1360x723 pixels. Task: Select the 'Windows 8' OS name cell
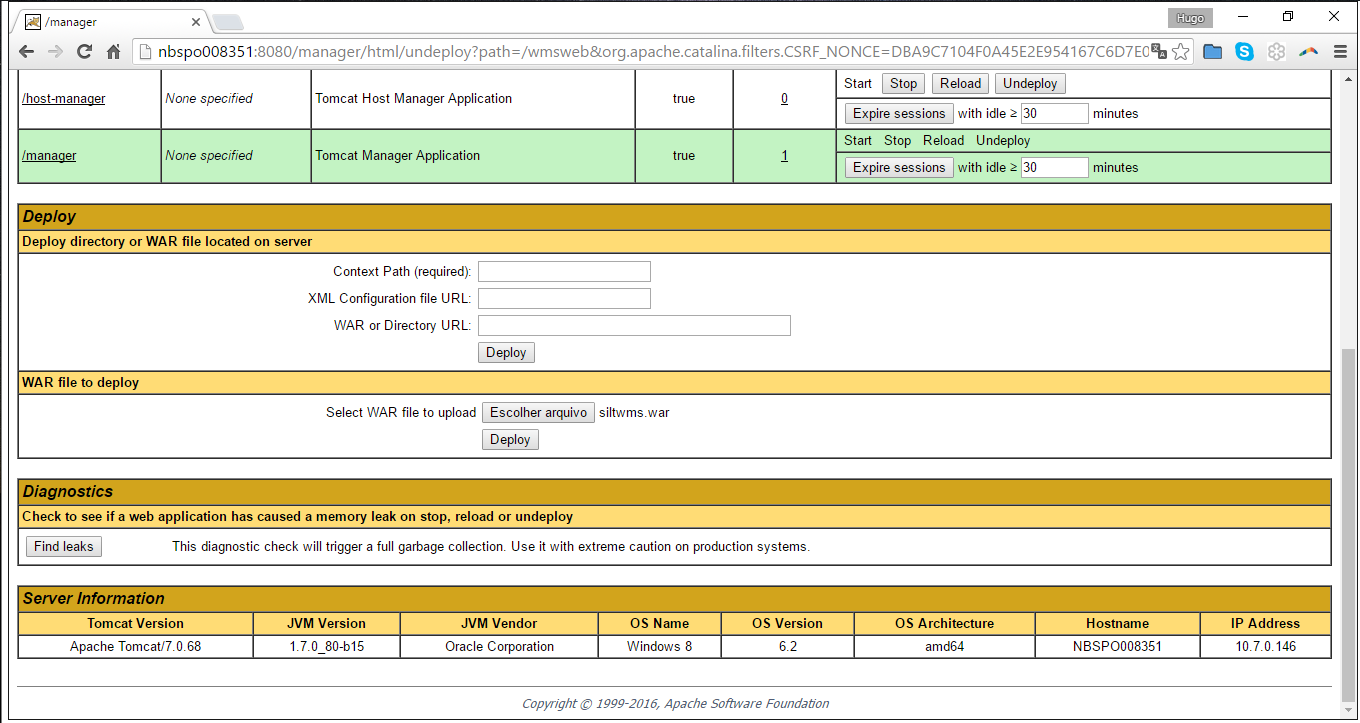coord(660,647)
